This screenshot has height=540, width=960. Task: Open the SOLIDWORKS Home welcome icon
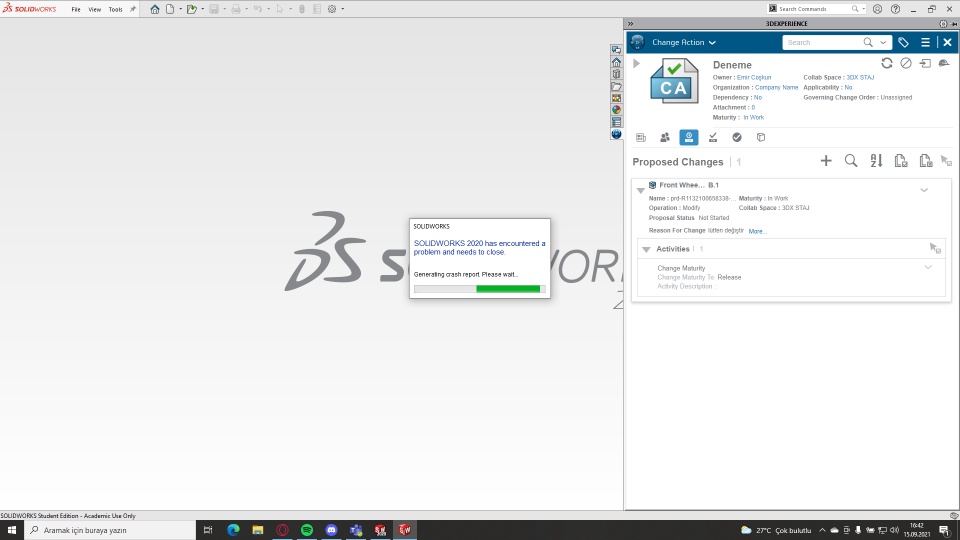point(155,9)
